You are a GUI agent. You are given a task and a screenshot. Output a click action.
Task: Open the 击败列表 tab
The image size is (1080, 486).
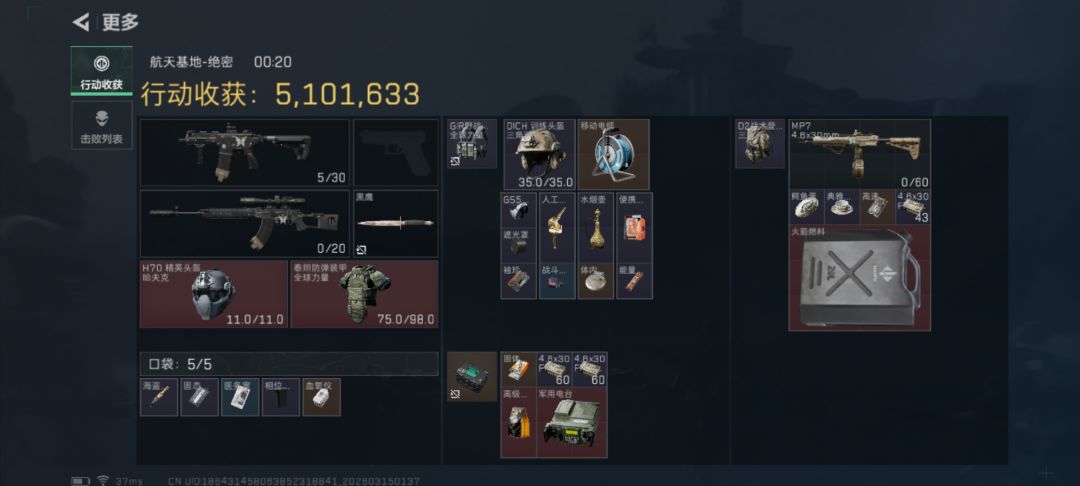click(x=101, y=126)
